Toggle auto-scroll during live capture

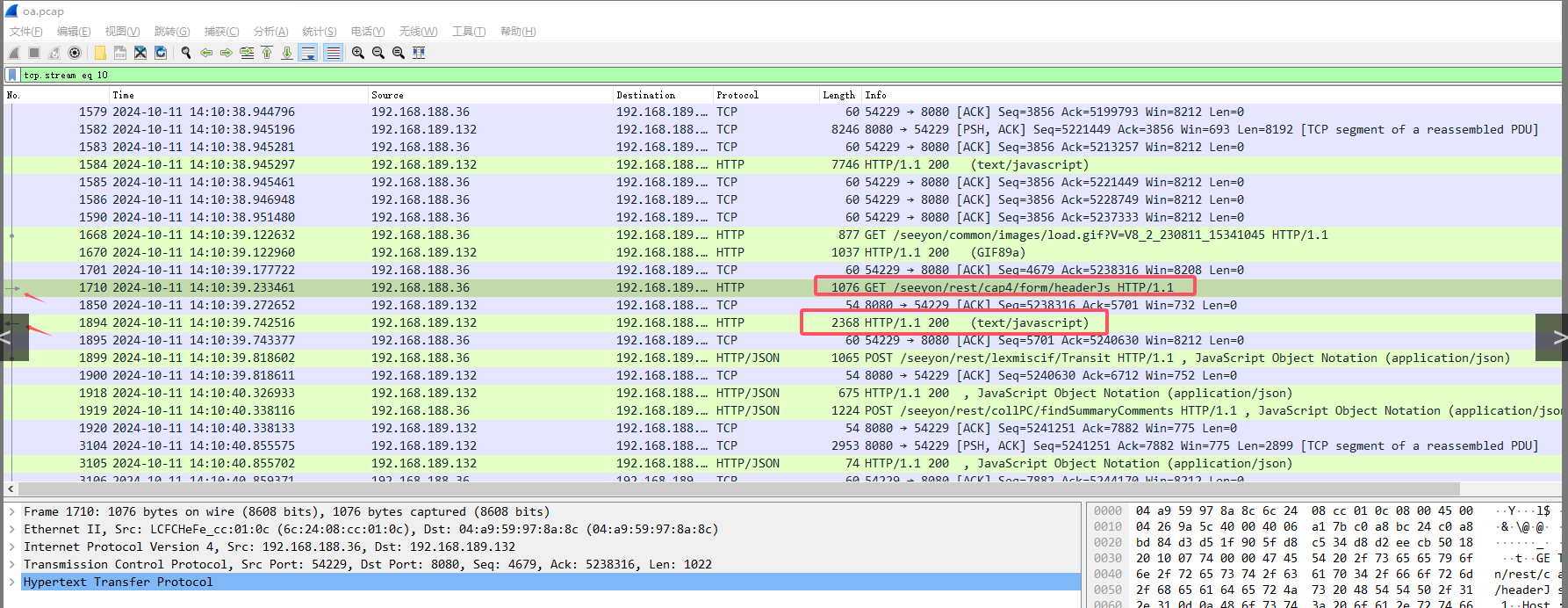tap(308, 53)
